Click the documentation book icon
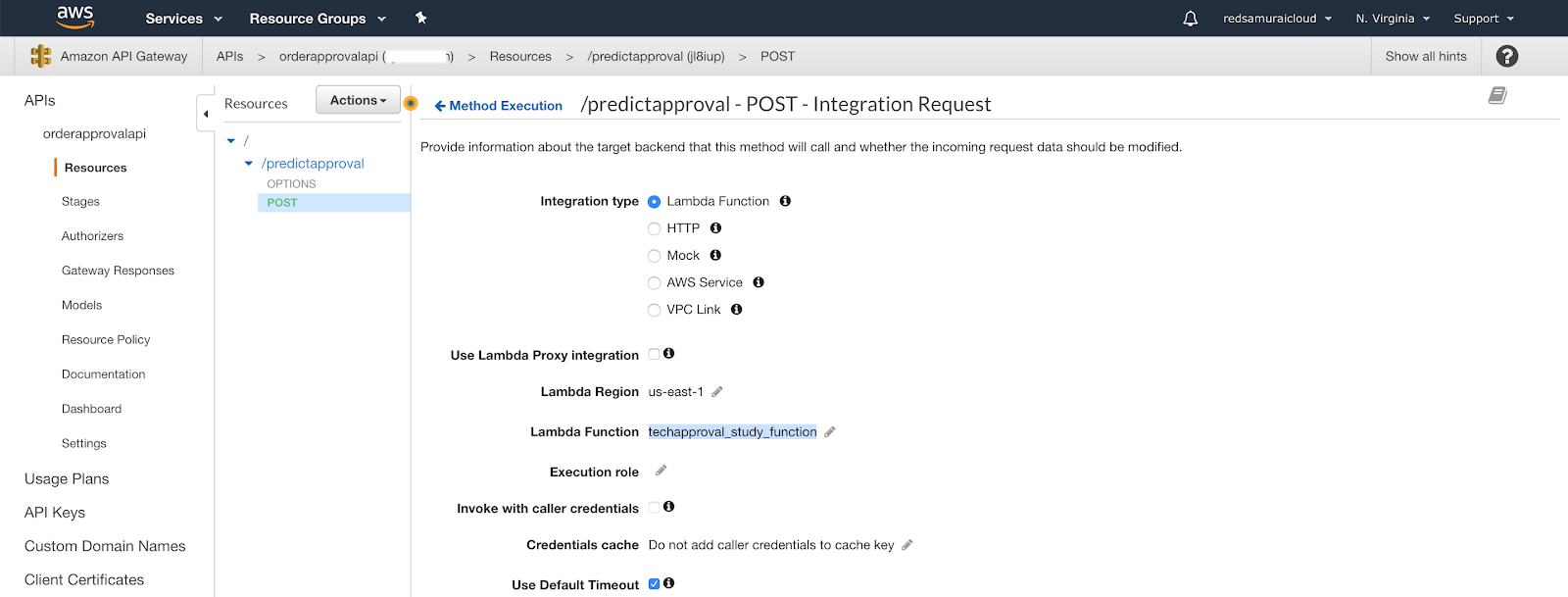The image size is (1568, 597). (1496, 95)
